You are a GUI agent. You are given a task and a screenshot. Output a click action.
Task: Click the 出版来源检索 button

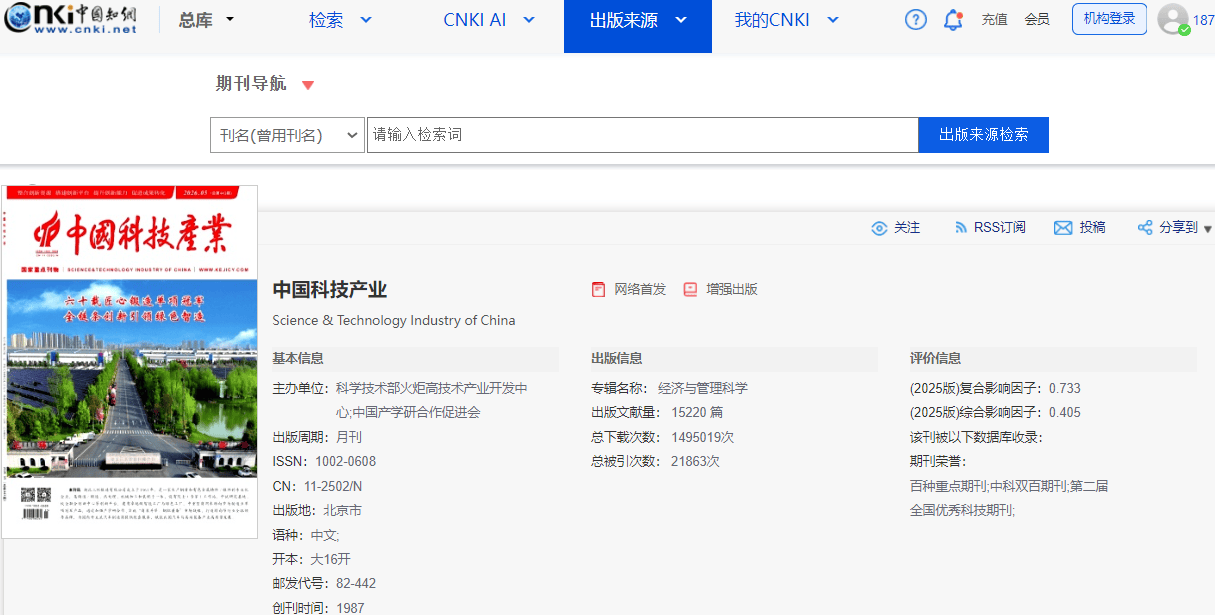983,135
